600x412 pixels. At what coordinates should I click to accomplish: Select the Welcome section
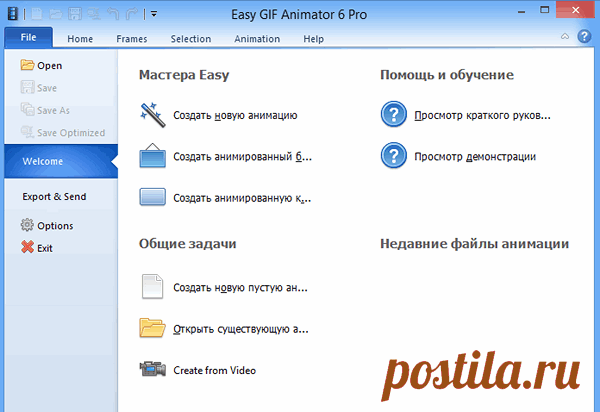click(61, 161)
